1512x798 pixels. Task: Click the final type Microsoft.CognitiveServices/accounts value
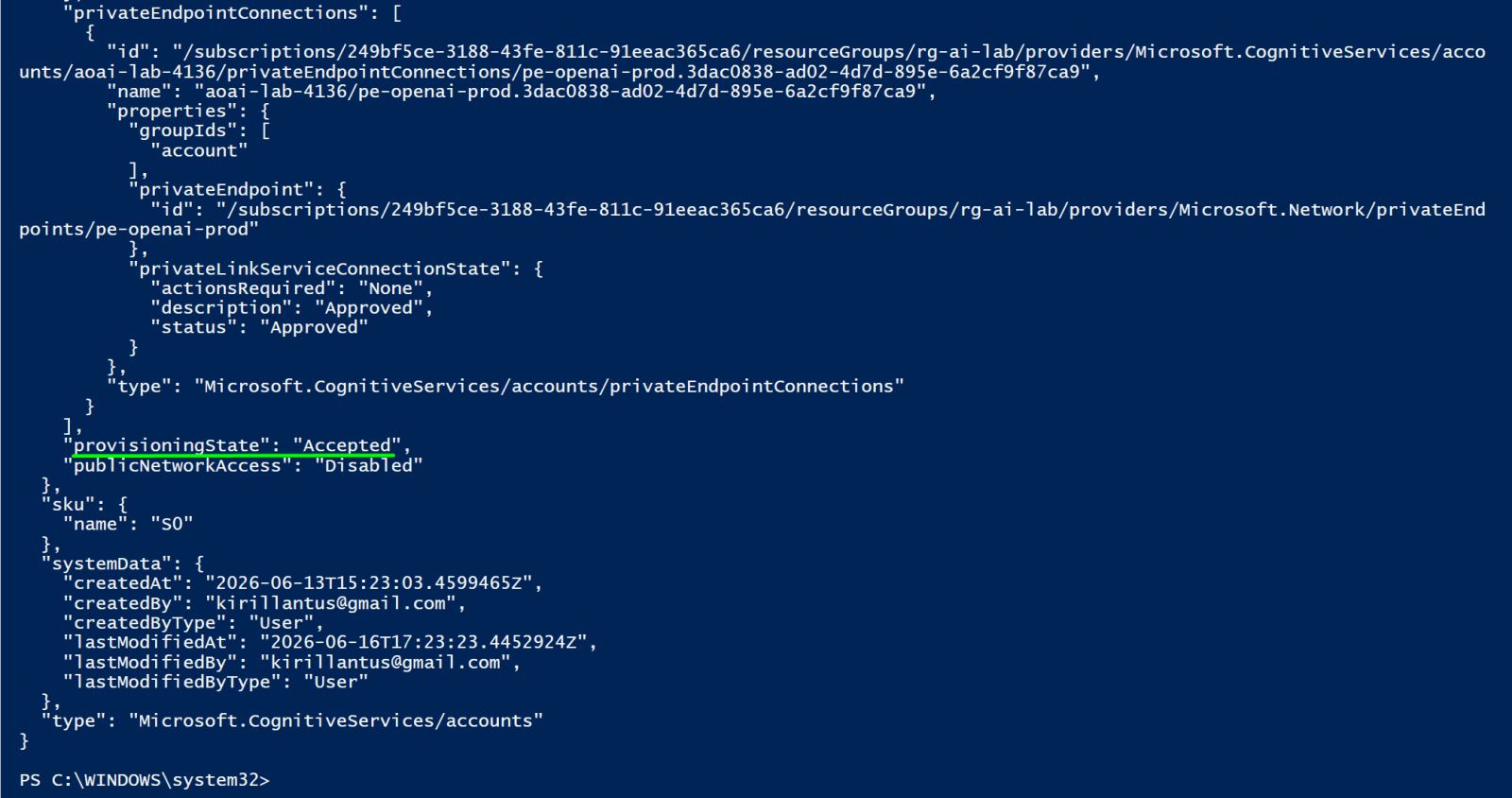[x=336, y=720]
